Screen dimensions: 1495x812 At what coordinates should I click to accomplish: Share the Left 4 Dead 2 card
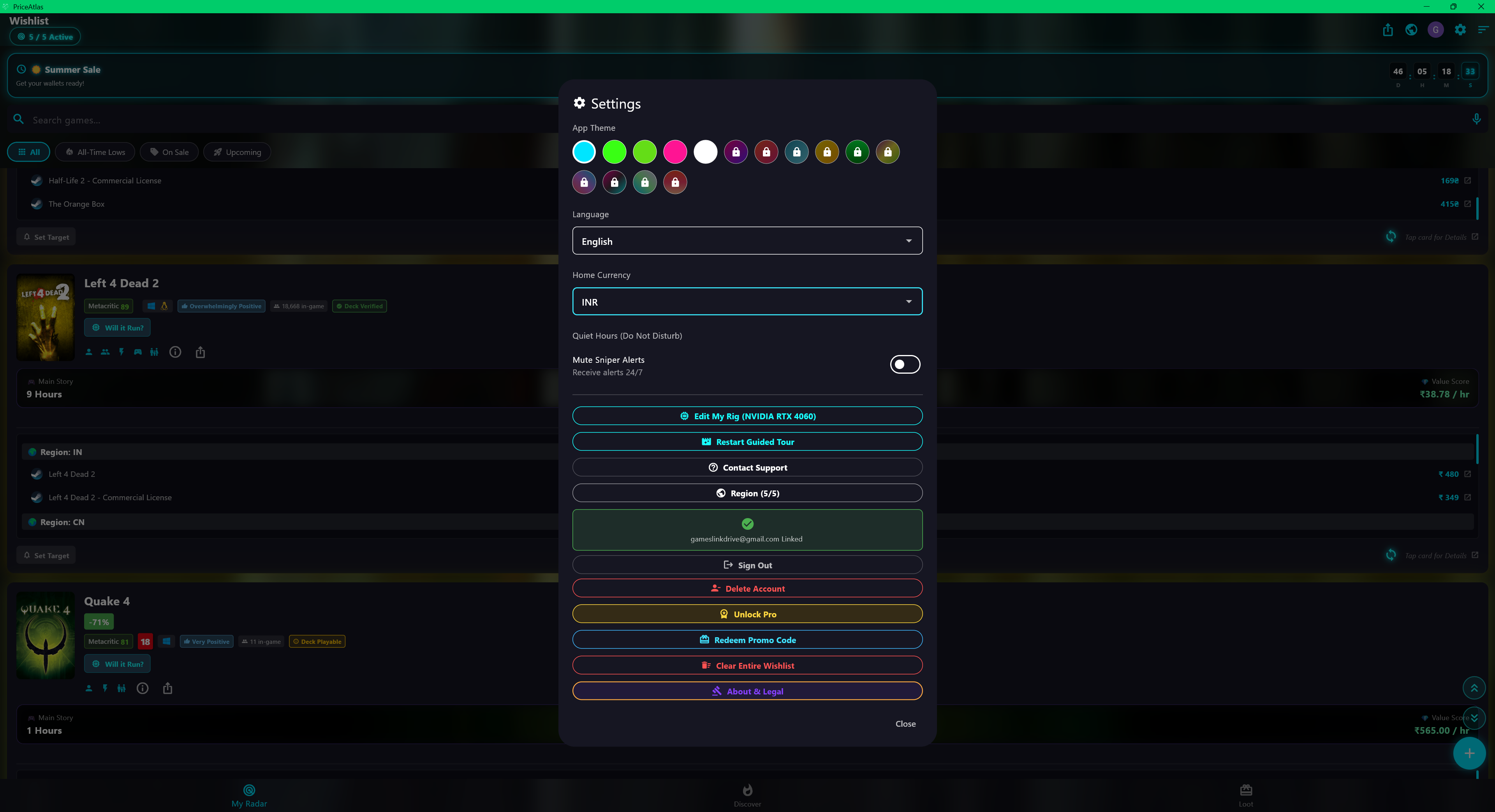click(x=200, y=352)
